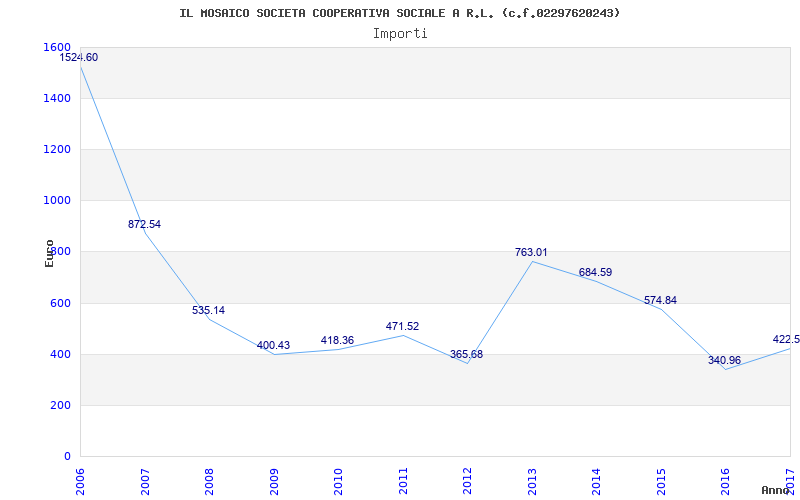The image size is (800, 500).
Task: Click the 2016 year axis label
Action: (x=726, y=480)
